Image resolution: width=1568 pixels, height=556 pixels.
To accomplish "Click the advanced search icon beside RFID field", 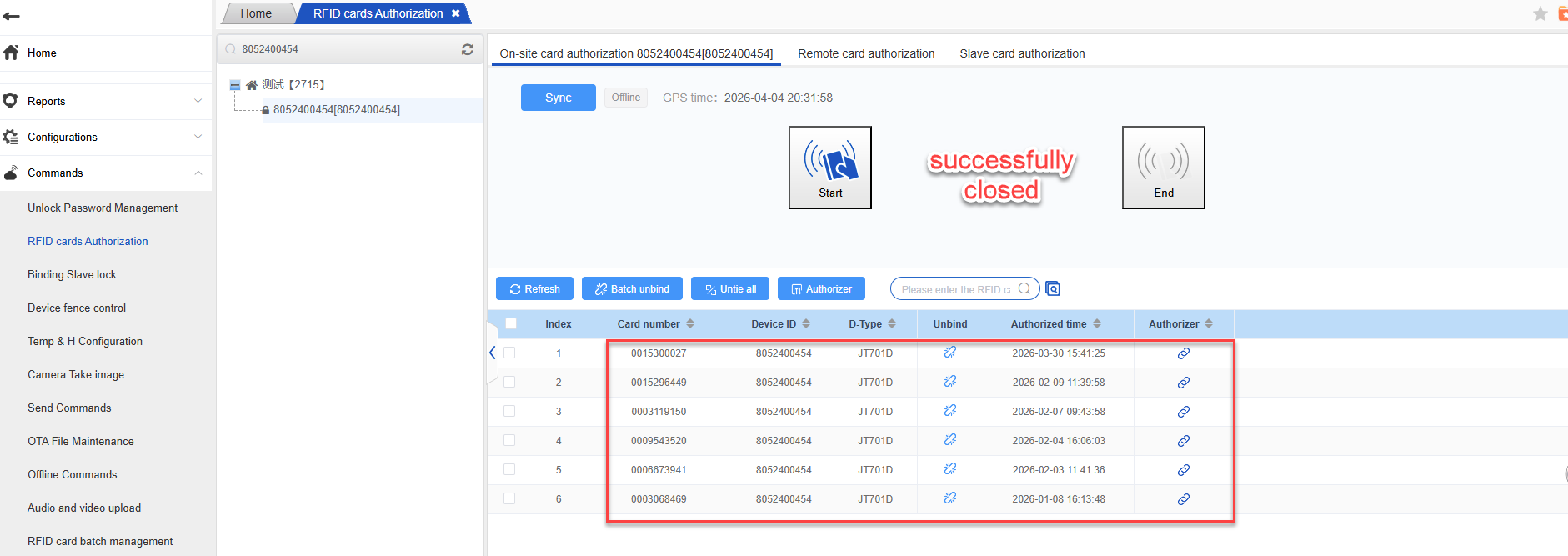I will click(x=1053, y=288).
